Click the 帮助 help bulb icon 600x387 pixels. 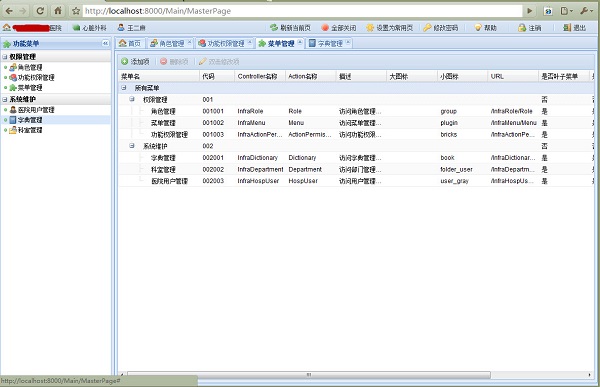pos(478,28)
